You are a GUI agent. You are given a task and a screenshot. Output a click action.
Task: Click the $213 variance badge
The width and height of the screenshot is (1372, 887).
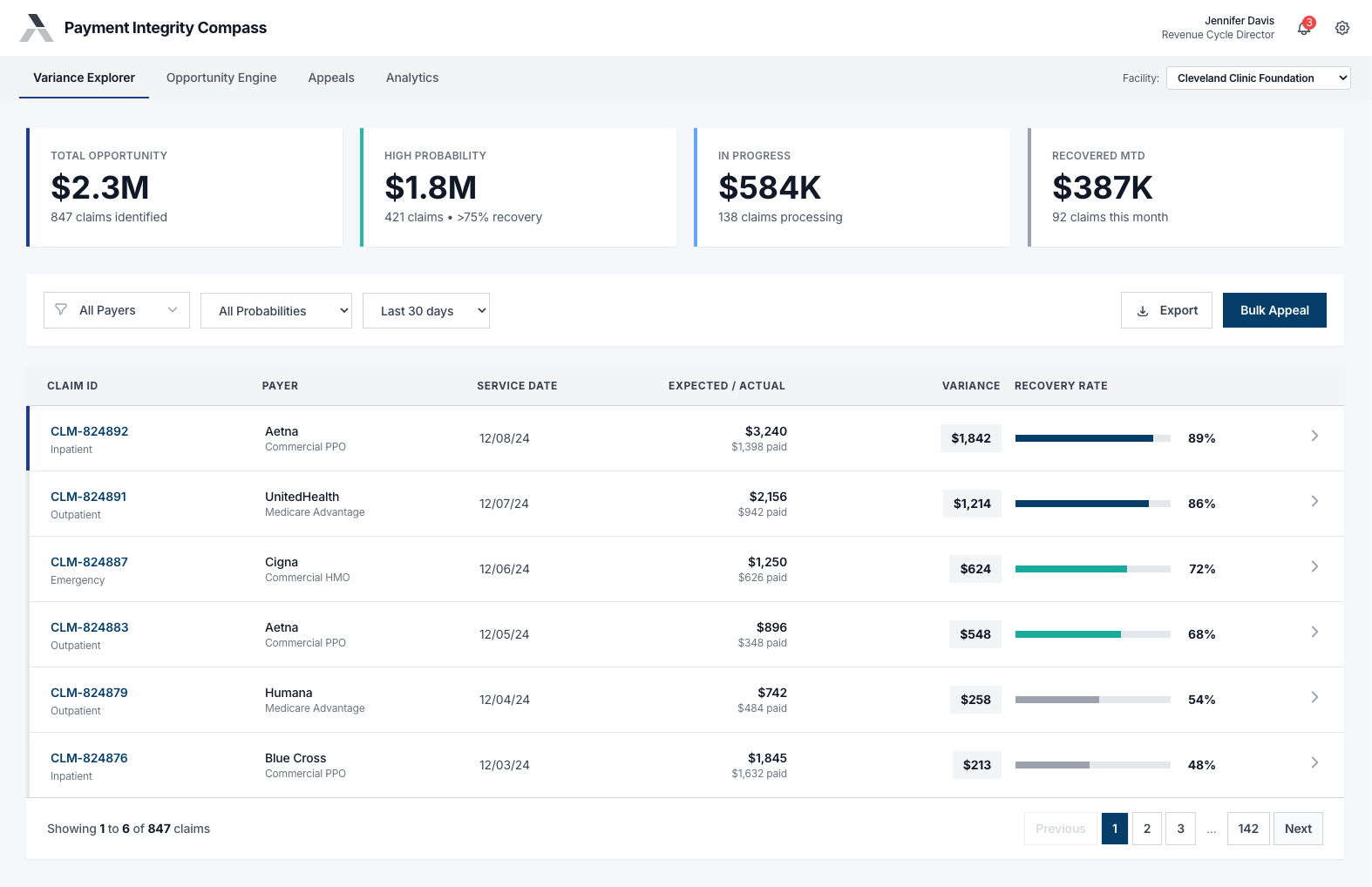click(x=977, y=765)
